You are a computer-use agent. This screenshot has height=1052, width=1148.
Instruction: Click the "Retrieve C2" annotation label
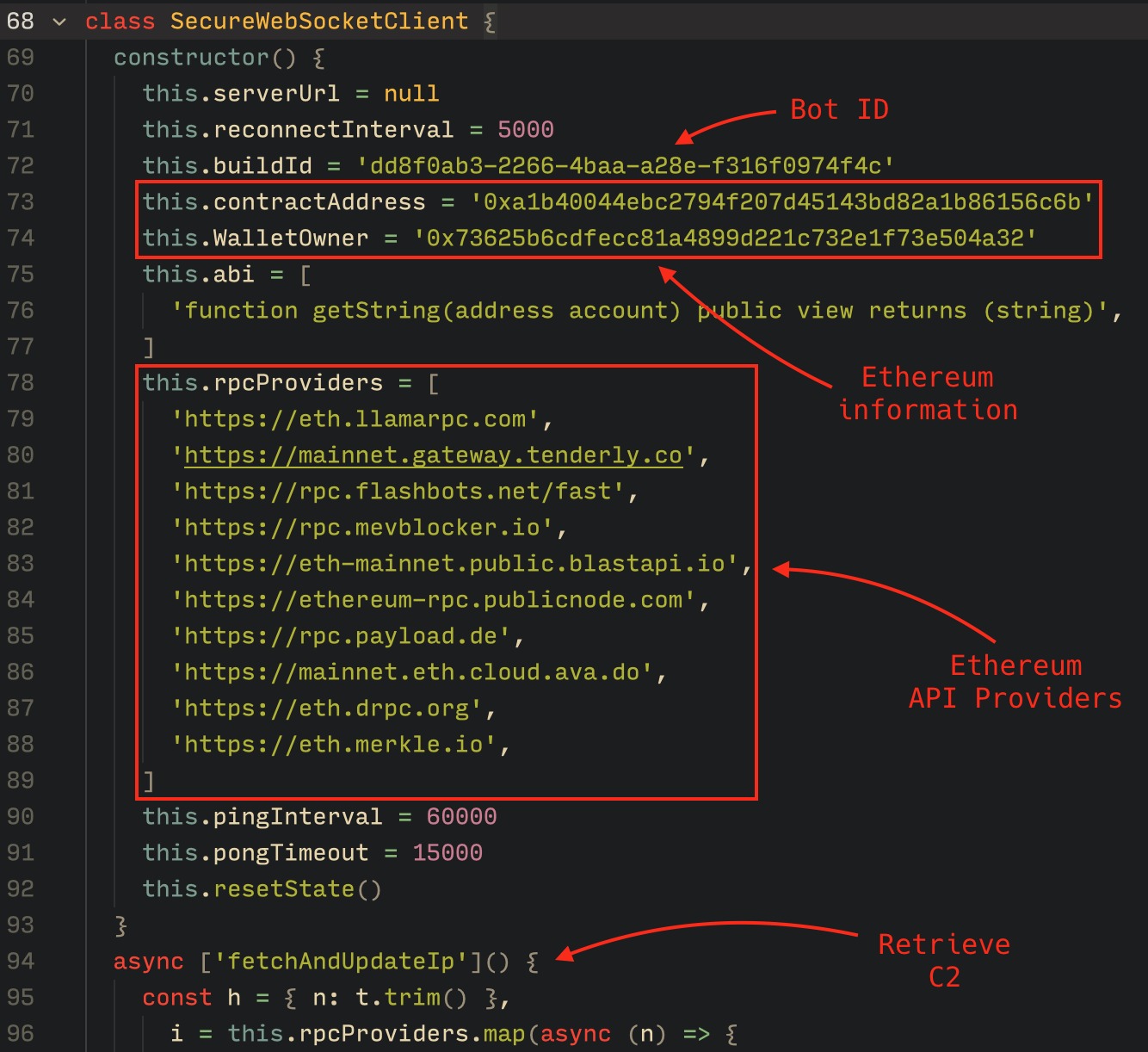944,961
